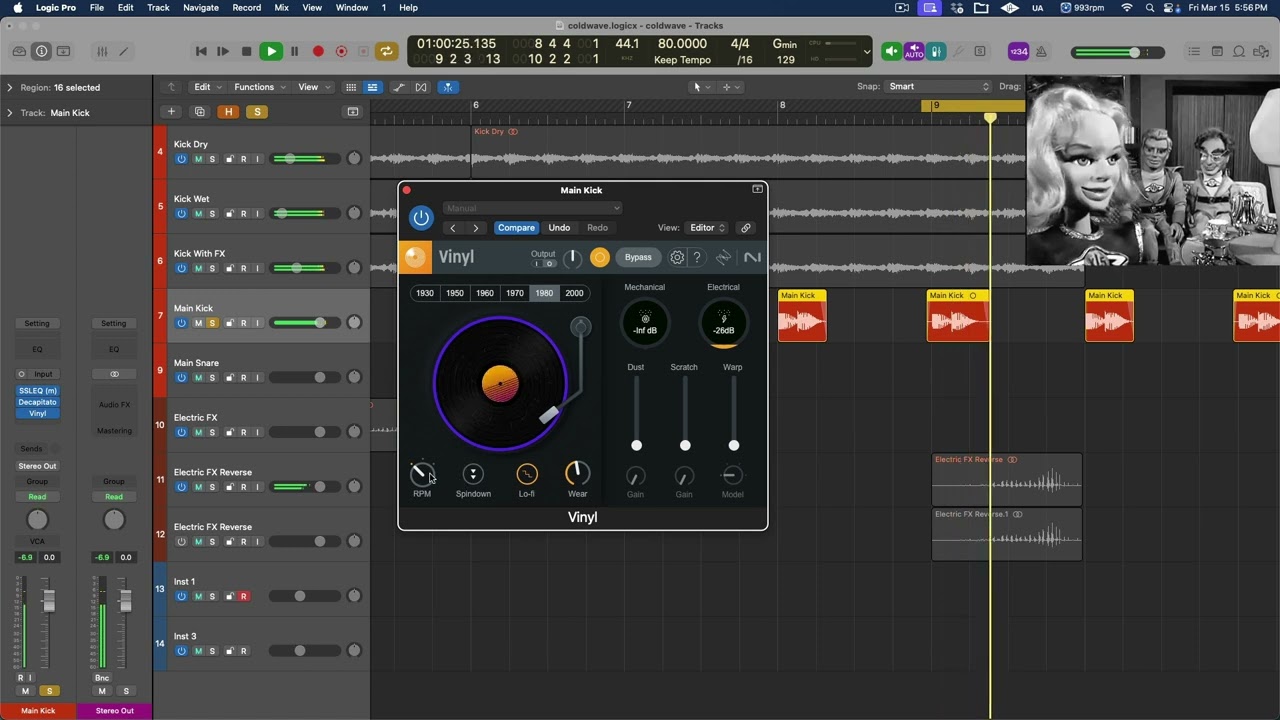Open the List Editors panel
This screenshot has width=1280, height=720.
coord(1194,51)
